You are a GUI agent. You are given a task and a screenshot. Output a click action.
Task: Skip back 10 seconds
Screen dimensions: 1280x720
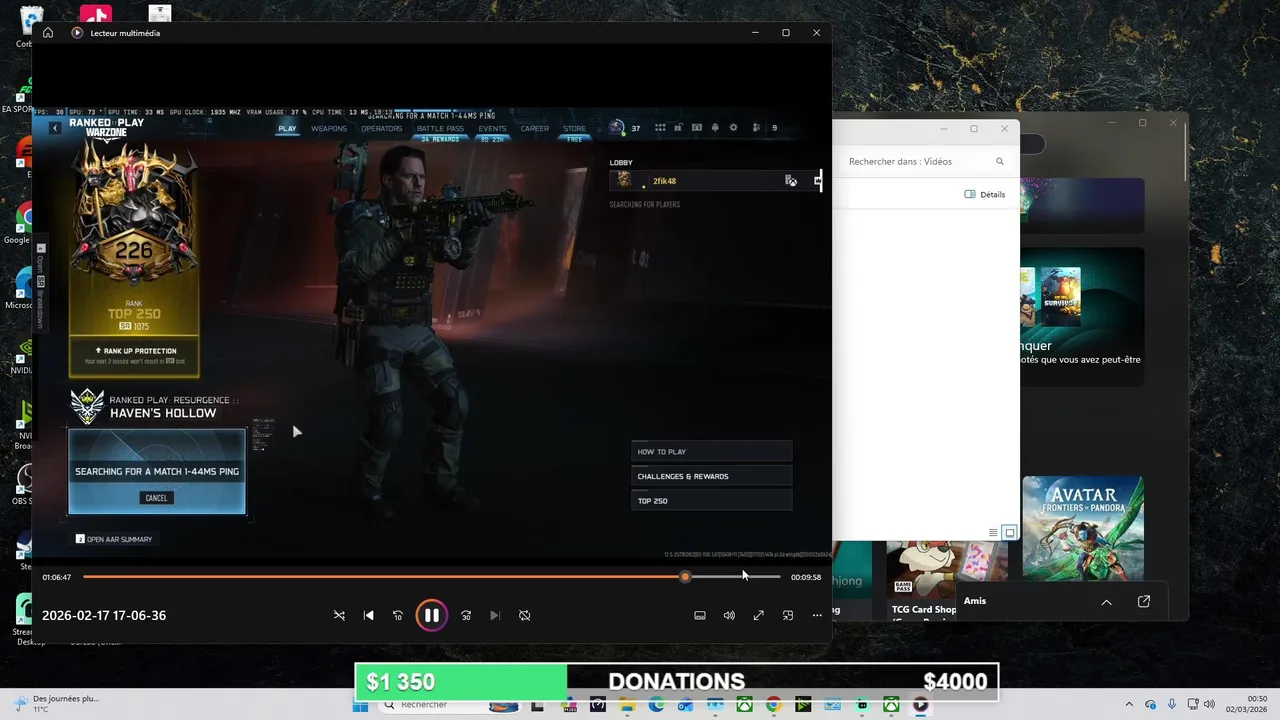(398, 615)
